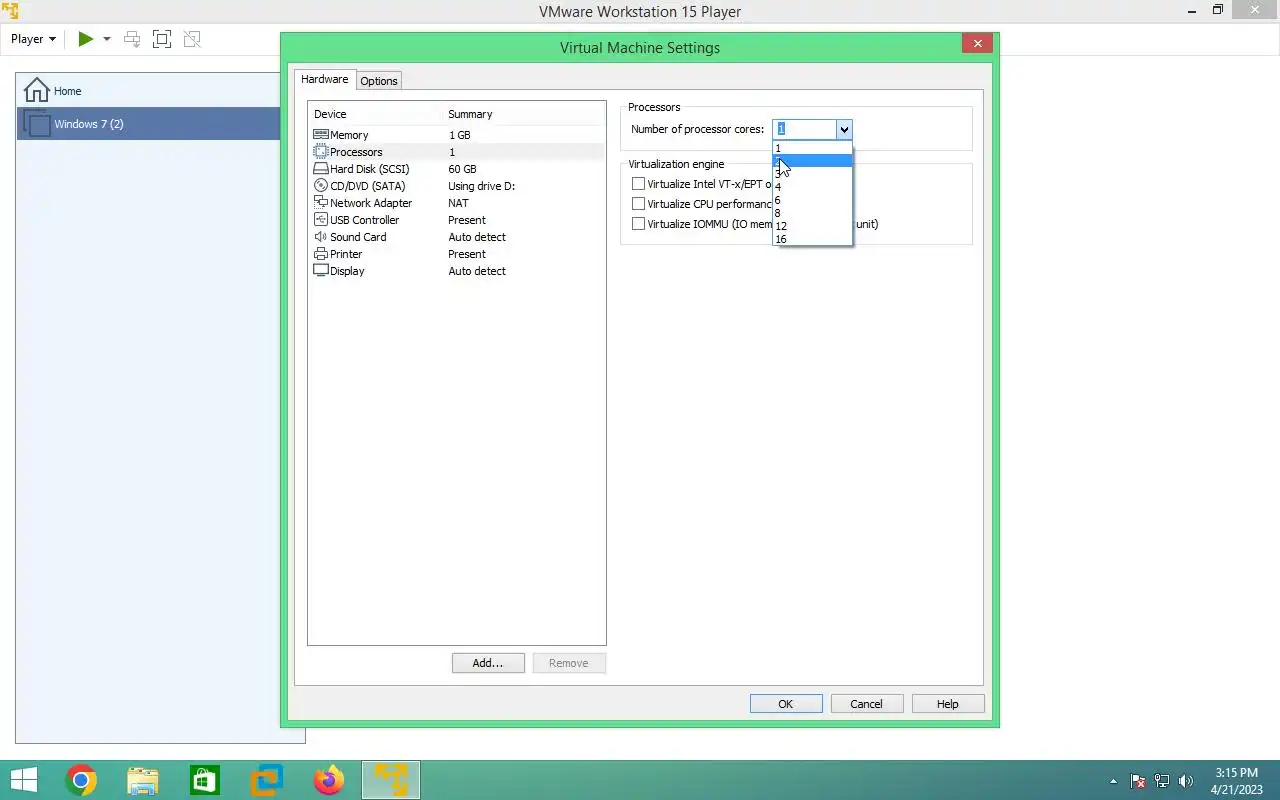Image resolution: width=1280 pixels, height=800 pixels.
Task: Click the Hard Disk (SCSI) drive icon
Action: coord(321,169)
